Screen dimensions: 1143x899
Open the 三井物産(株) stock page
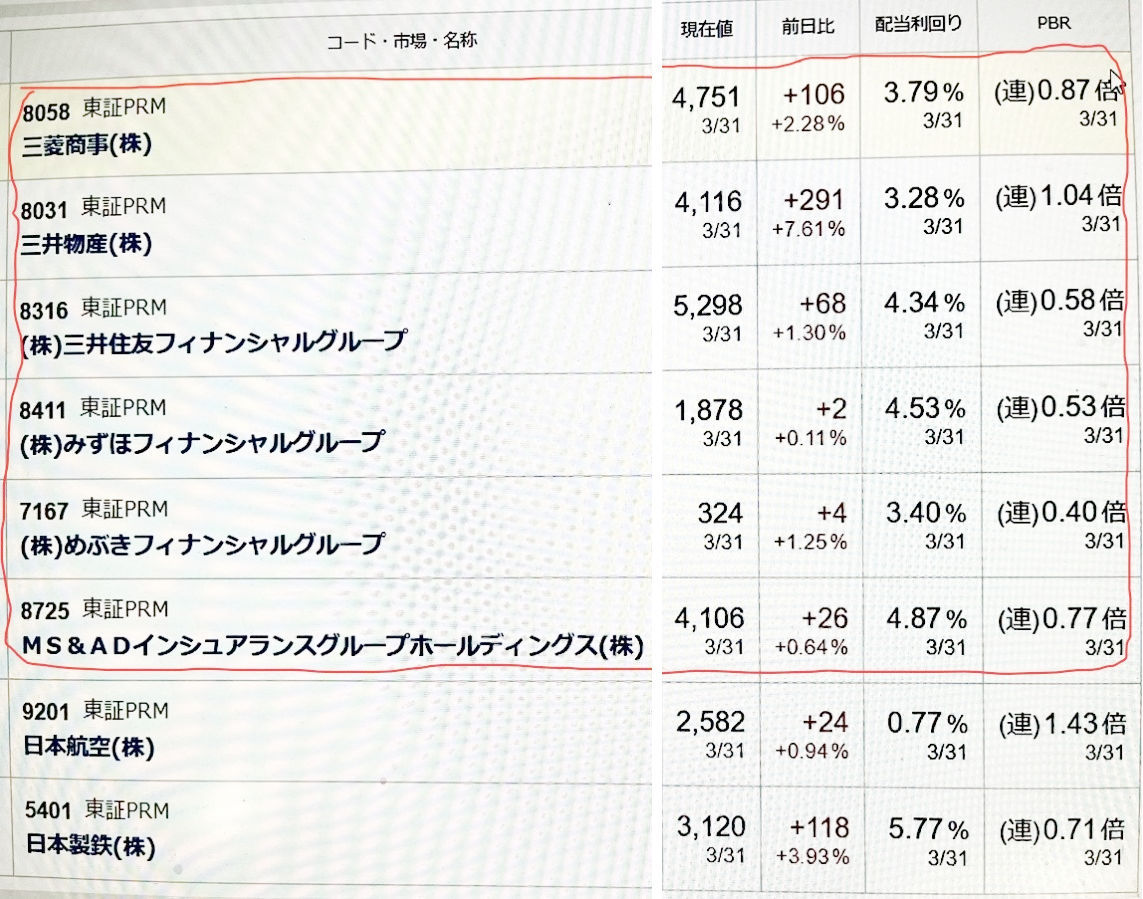(x=87, y=243)
